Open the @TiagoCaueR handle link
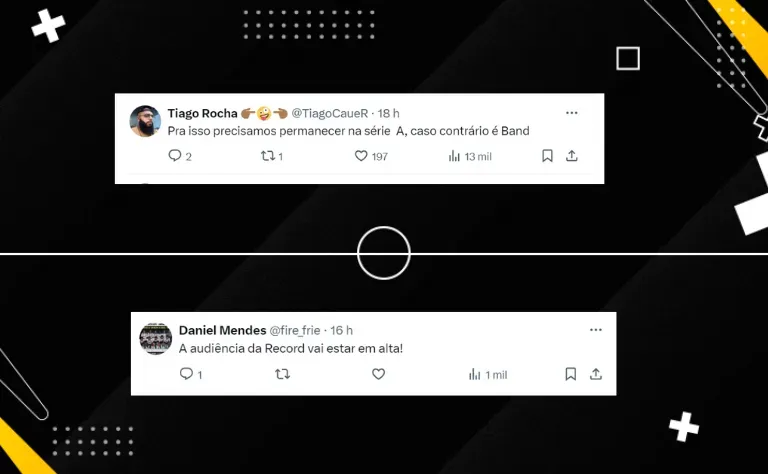The width and height of the screenshot is (768, 474). click(x=330, y=114)
